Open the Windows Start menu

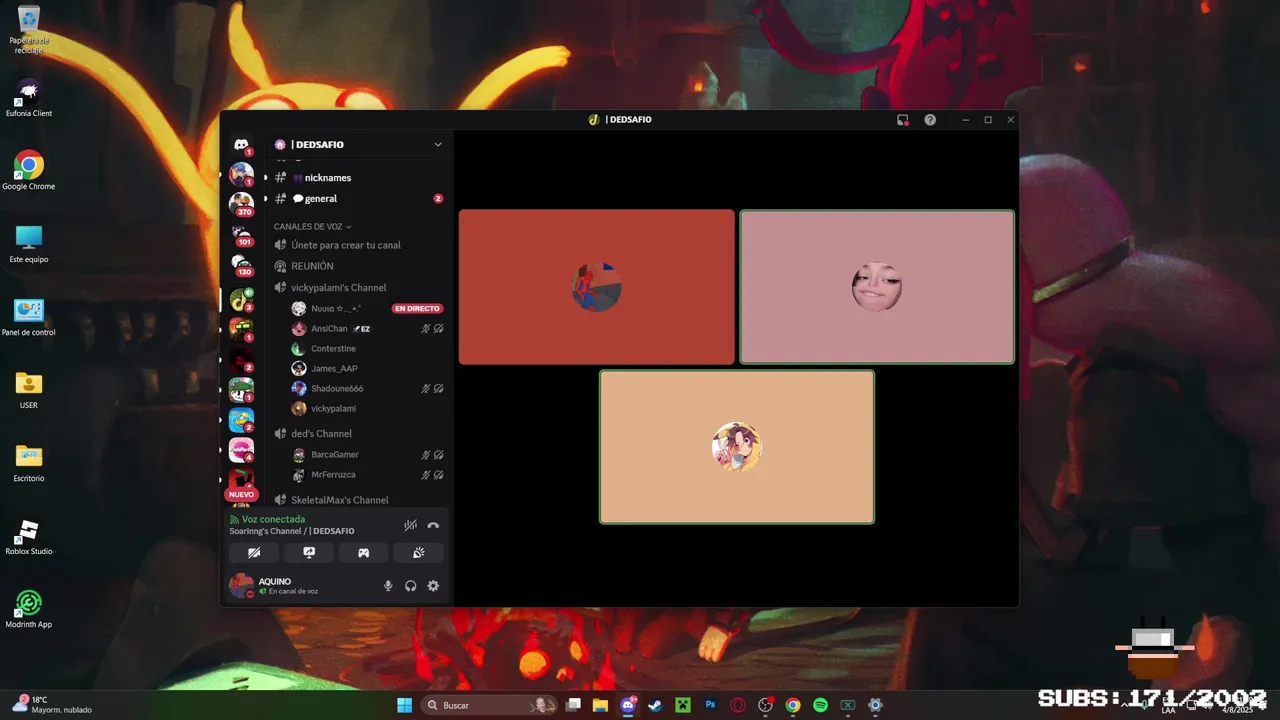(404, 705)
